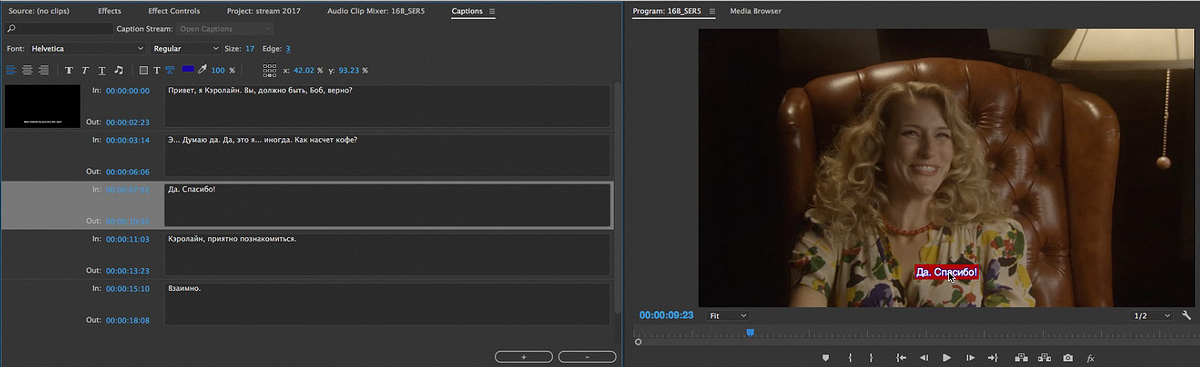
Task: Toggle italic caption text
Action: (85, 70)
